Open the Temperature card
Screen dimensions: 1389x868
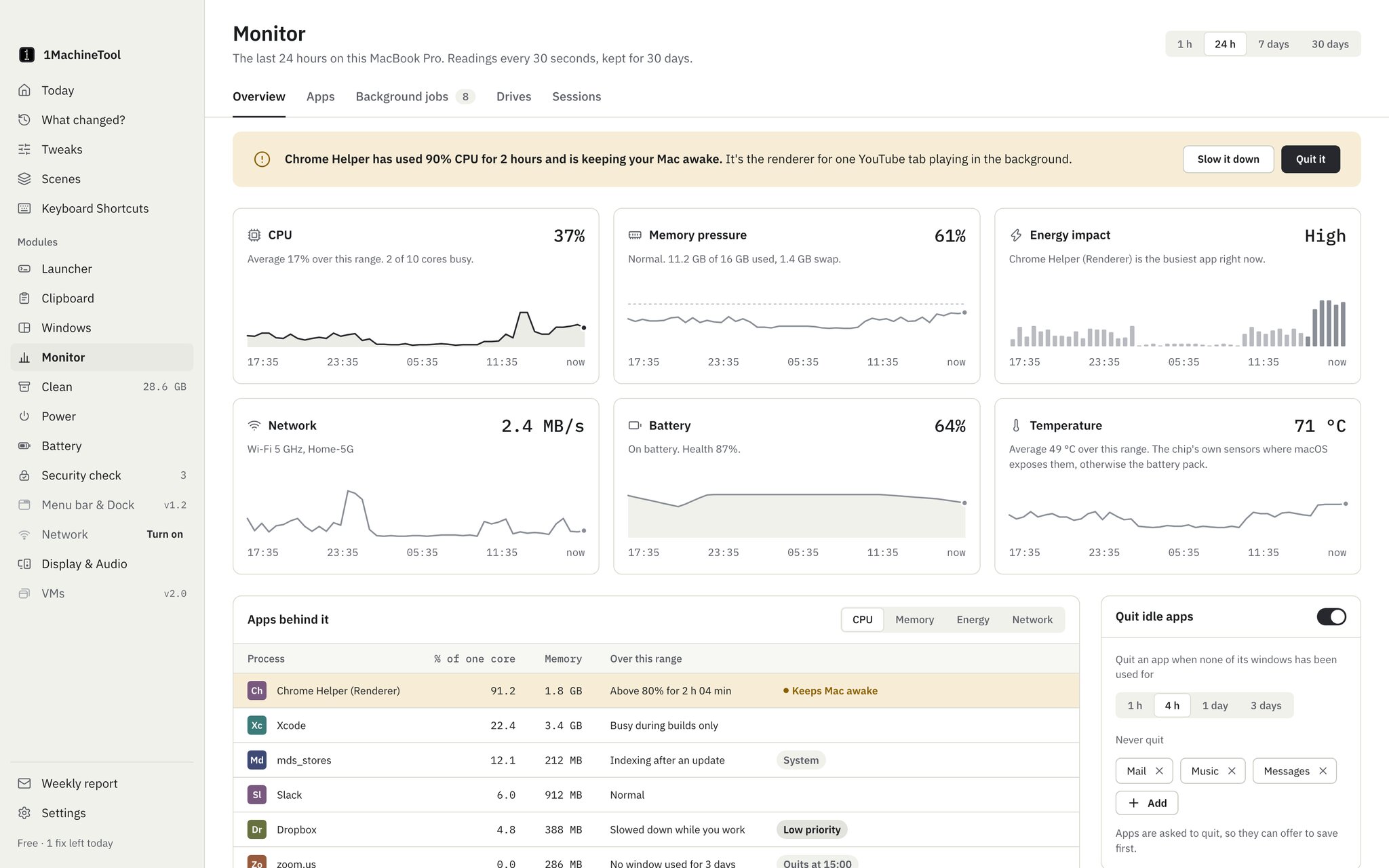1177,486
